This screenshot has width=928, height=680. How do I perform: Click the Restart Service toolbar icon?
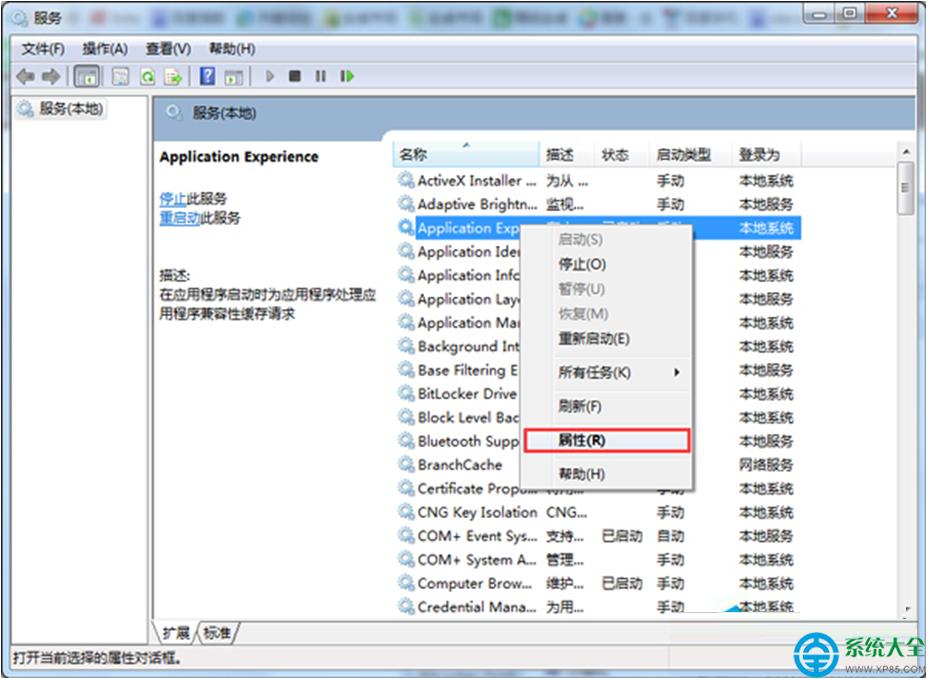pyautogui.click(x=347, y=76)
